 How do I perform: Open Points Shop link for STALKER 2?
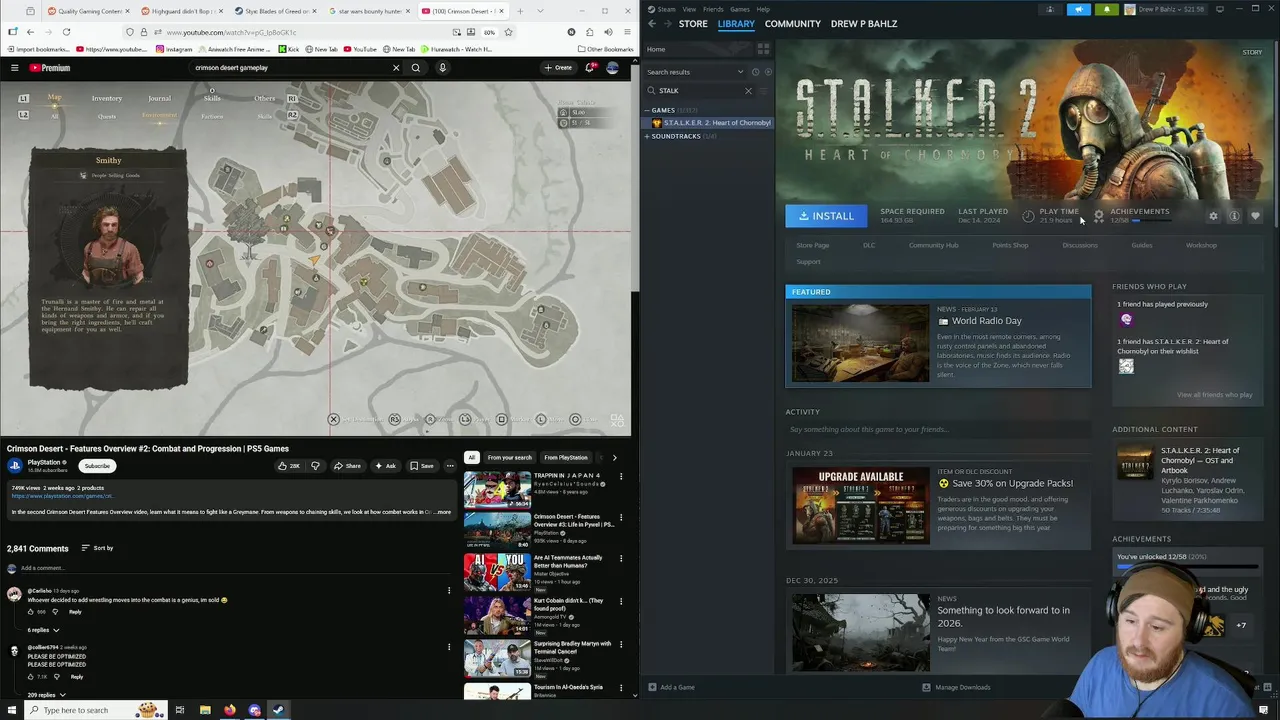click(x=1010, y=245)
